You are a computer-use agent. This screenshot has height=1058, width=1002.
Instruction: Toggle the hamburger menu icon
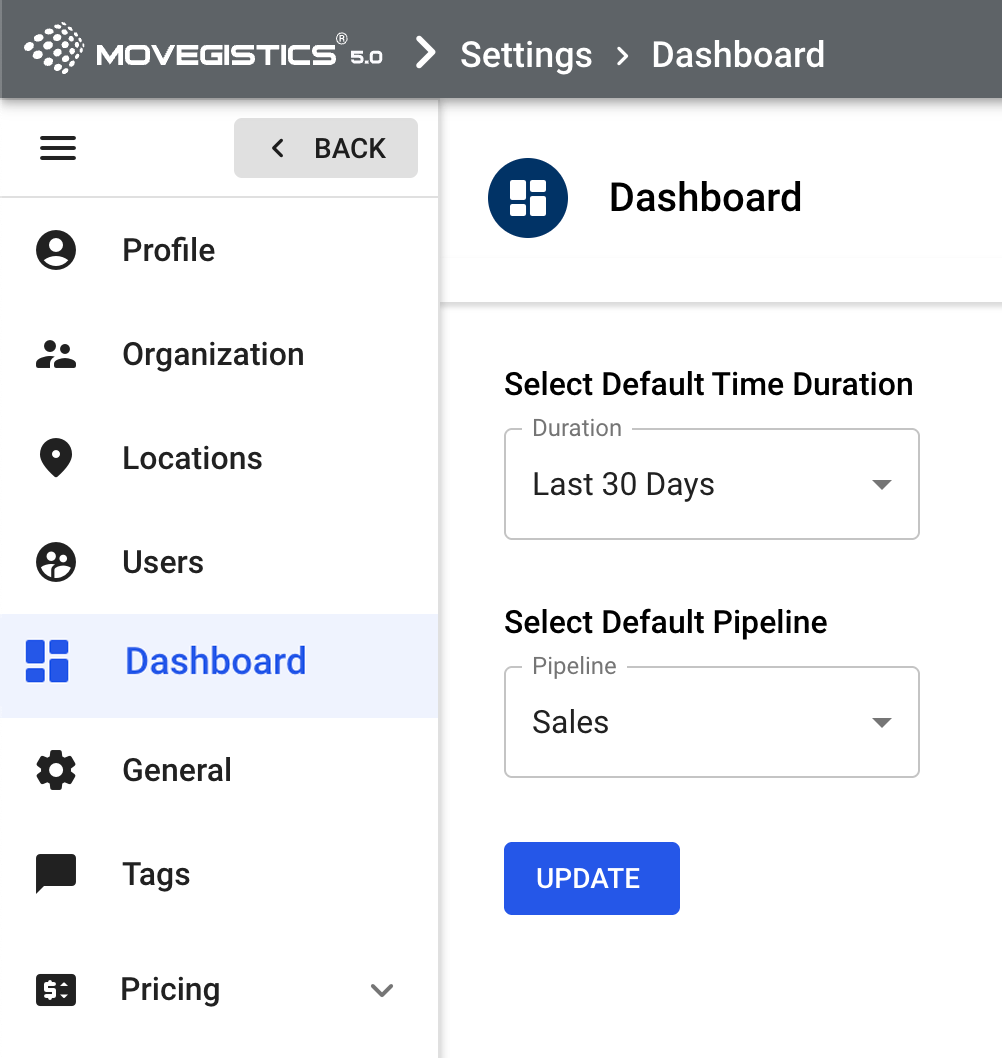(57, 149)
